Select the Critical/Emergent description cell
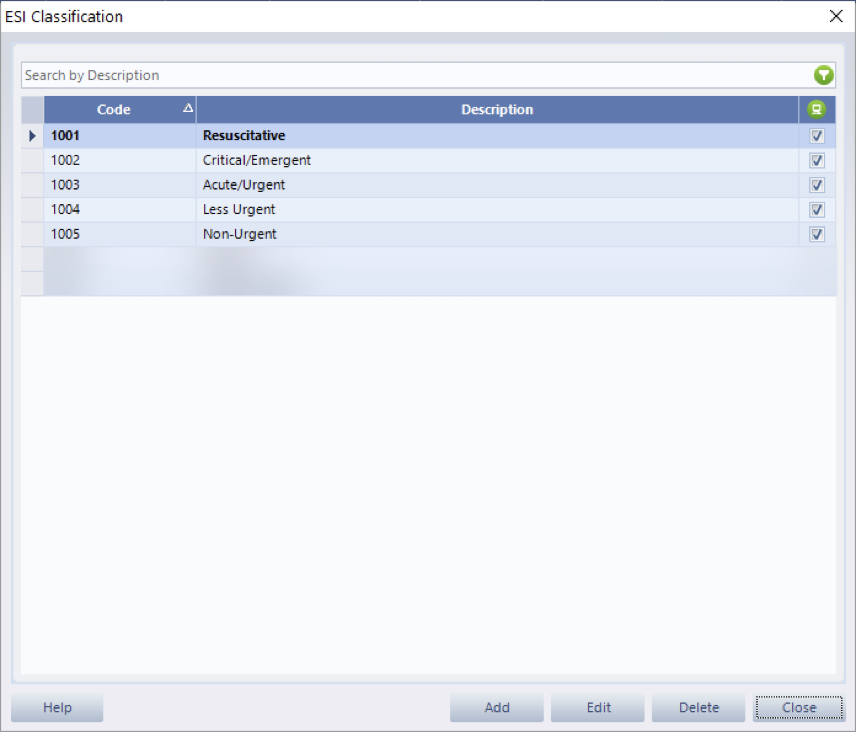856x732 pixels. click(257, 160)
